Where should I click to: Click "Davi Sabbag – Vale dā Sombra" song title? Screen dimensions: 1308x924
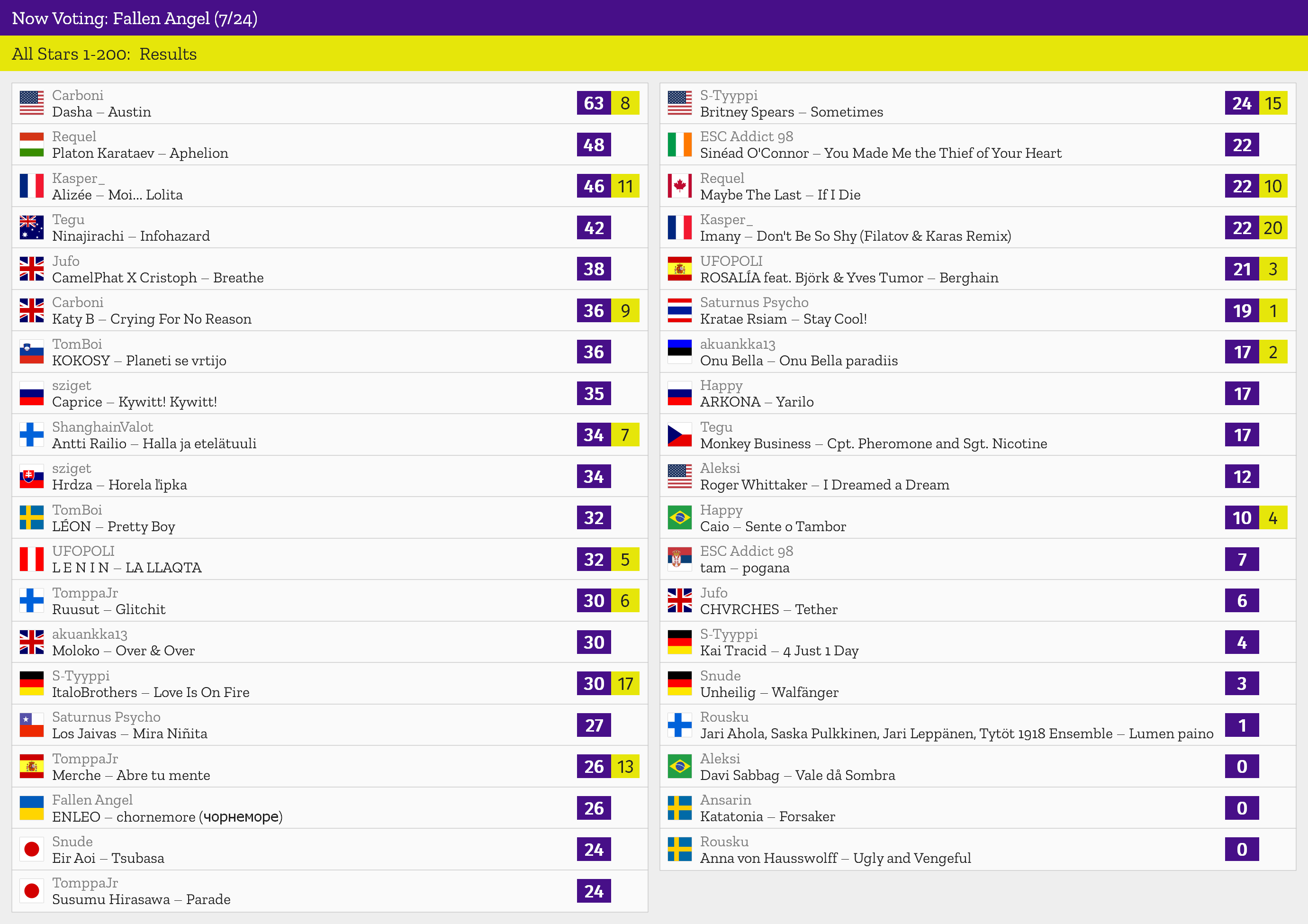pyautogui.click(x=798, y=775)
